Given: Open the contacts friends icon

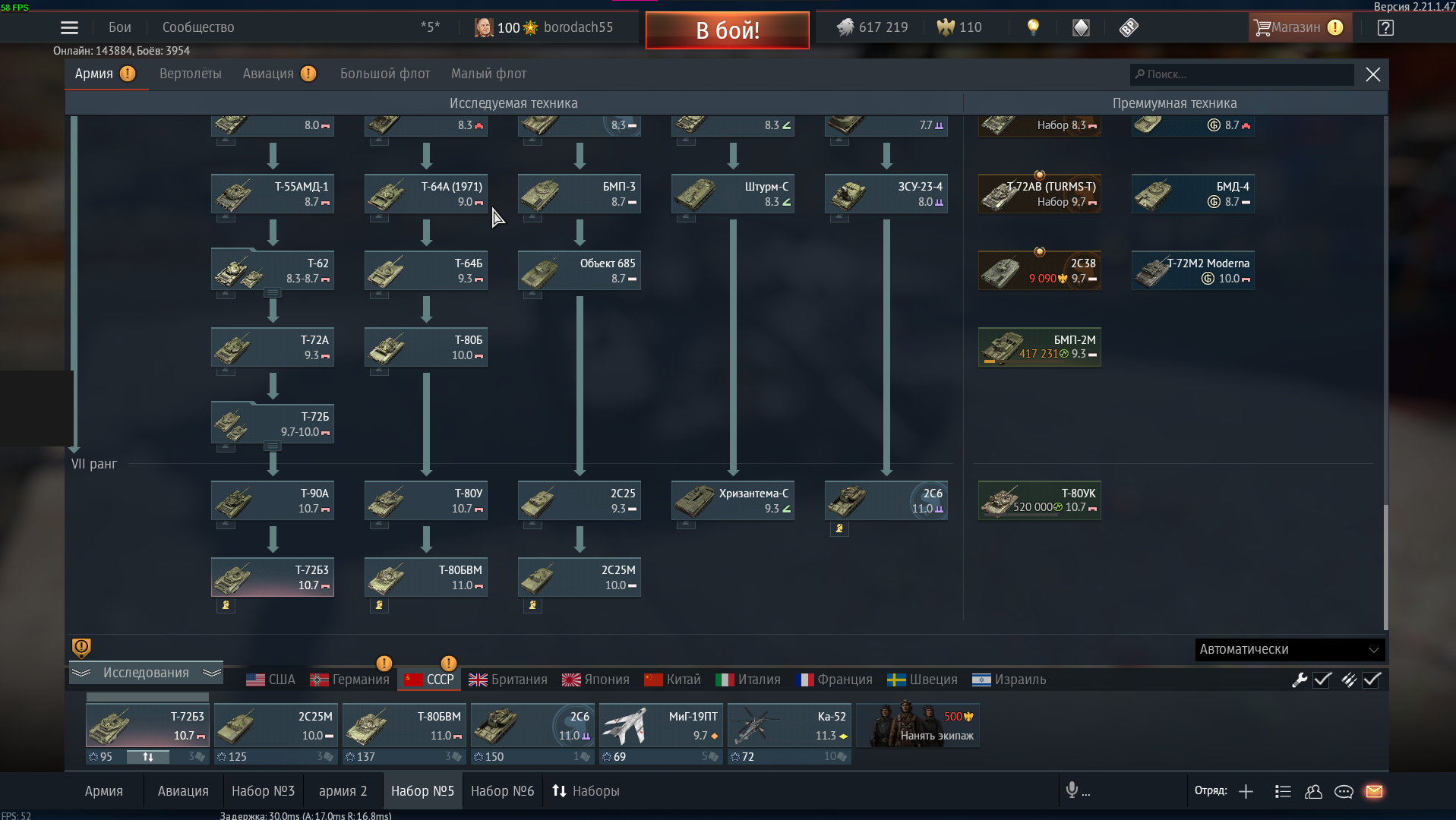Looking at the screenshot, I should [1313, 791].
